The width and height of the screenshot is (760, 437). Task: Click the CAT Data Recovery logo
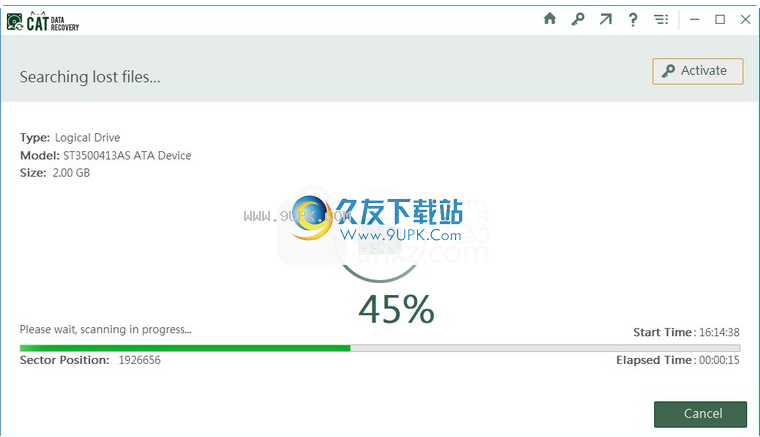click(x=43, y=22)
